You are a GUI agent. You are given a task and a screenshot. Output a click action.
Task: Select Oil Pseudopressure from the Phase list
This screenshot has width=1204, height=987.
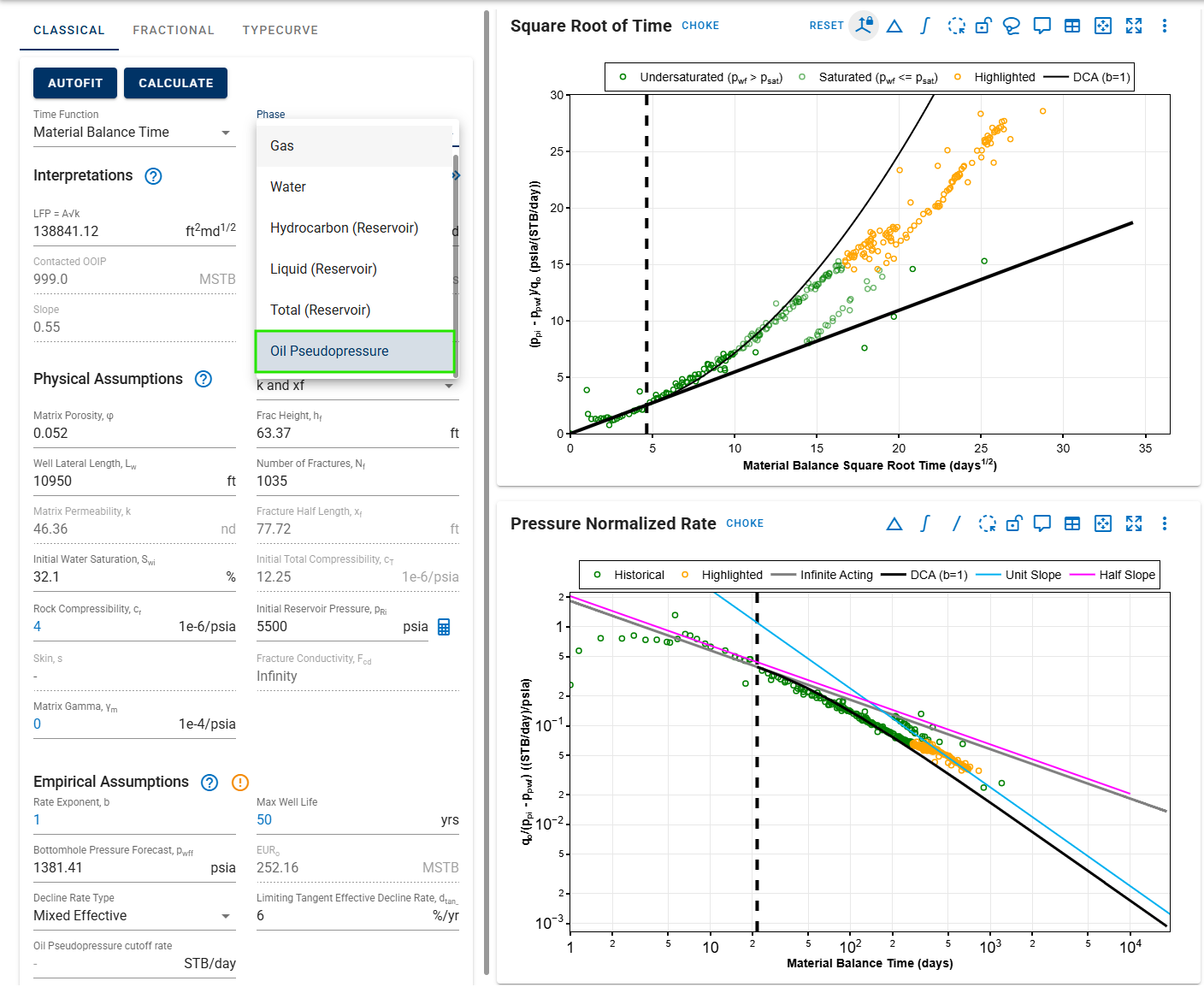(355, 352)
